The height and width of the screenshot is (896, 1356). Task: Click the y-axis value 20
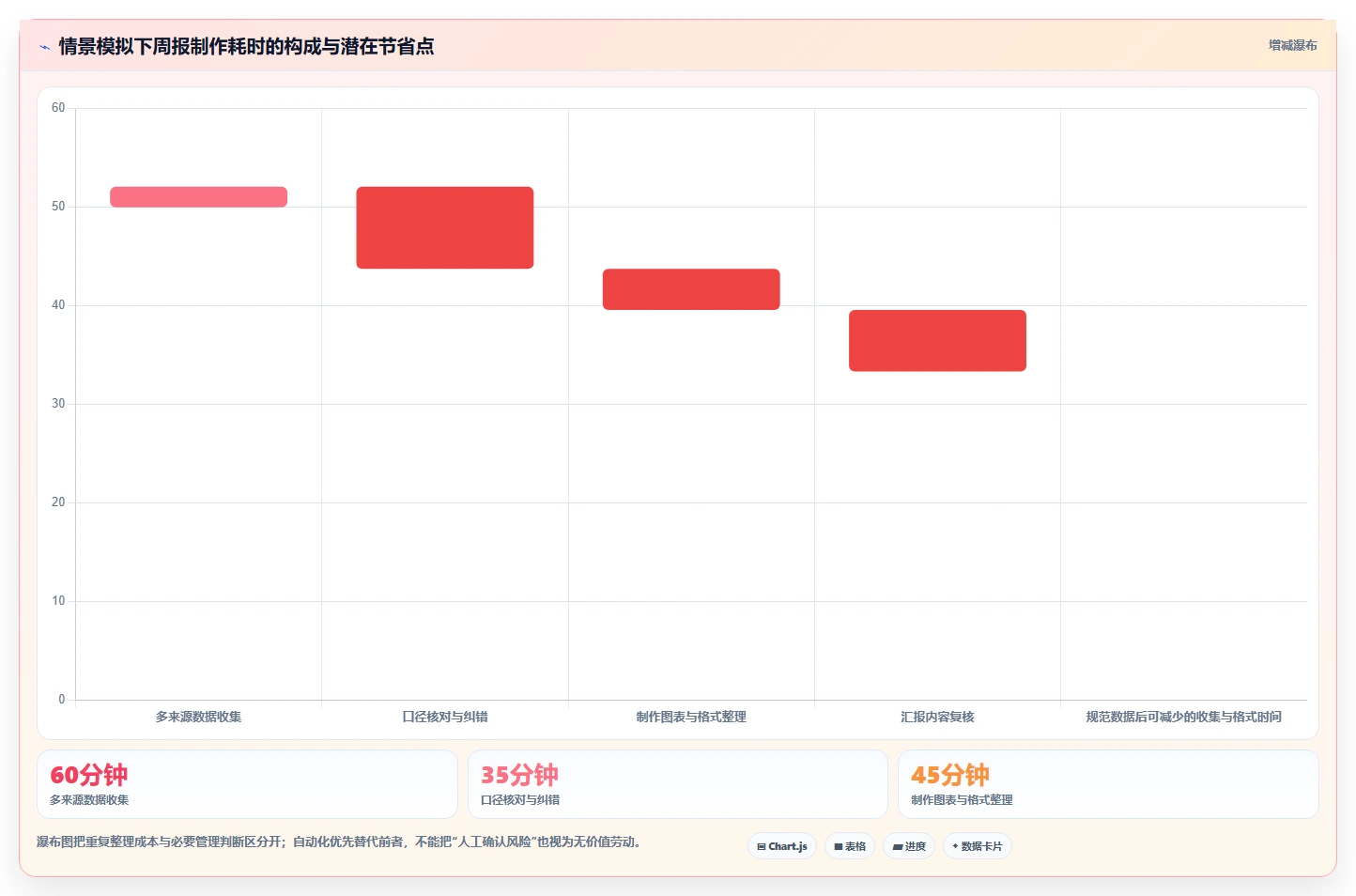point(58,502)
